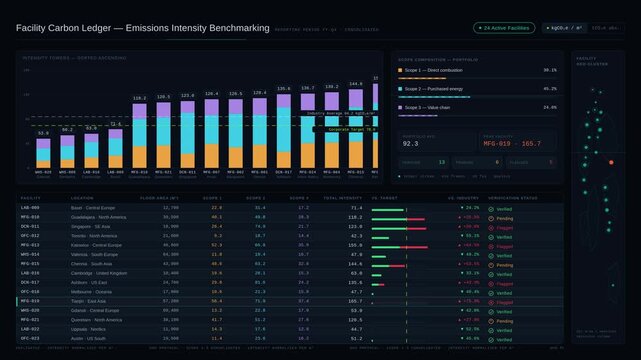Click the cyan Scope 2 color swatch
The image size is (641, 360).
[400, 89]
